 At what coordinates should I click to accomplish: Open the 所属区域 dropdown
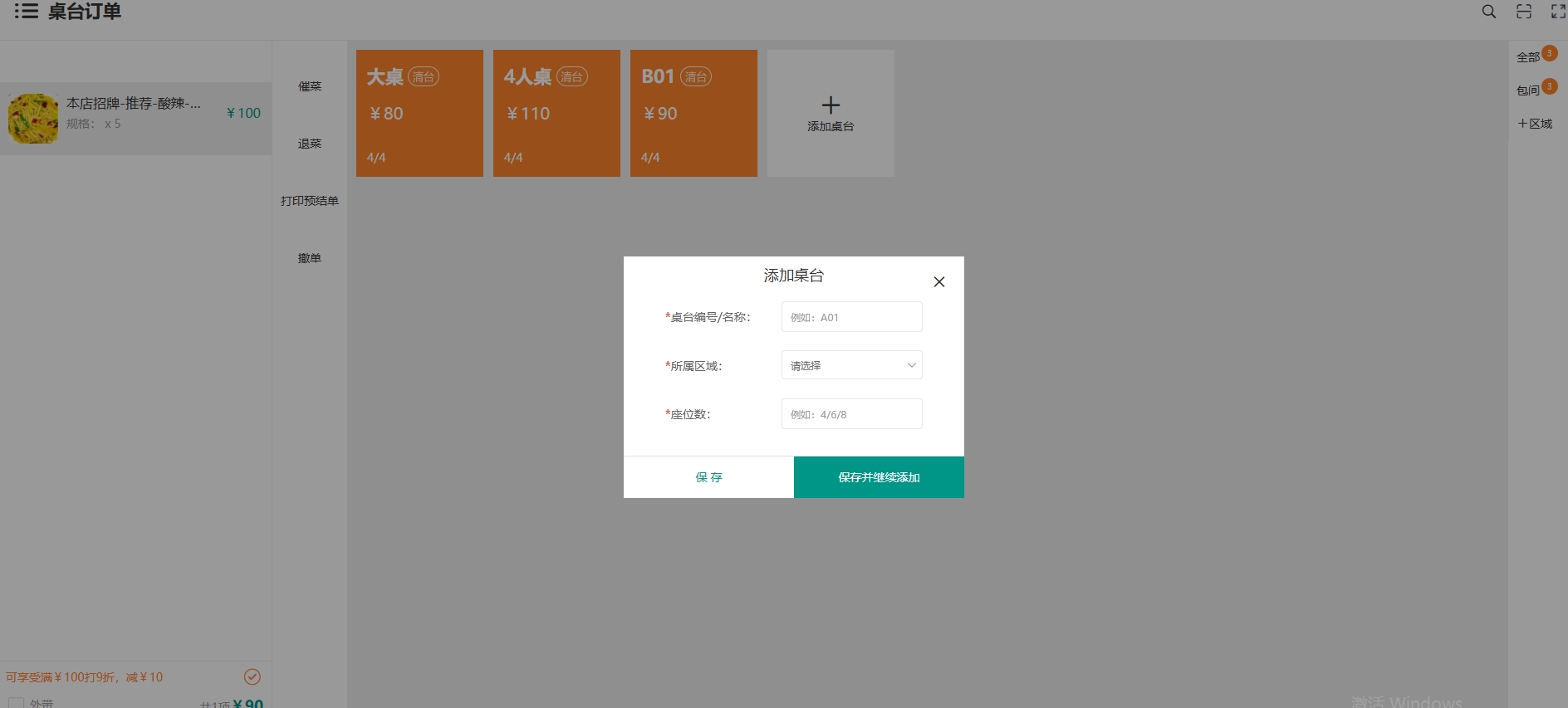(x=851, y=365)
